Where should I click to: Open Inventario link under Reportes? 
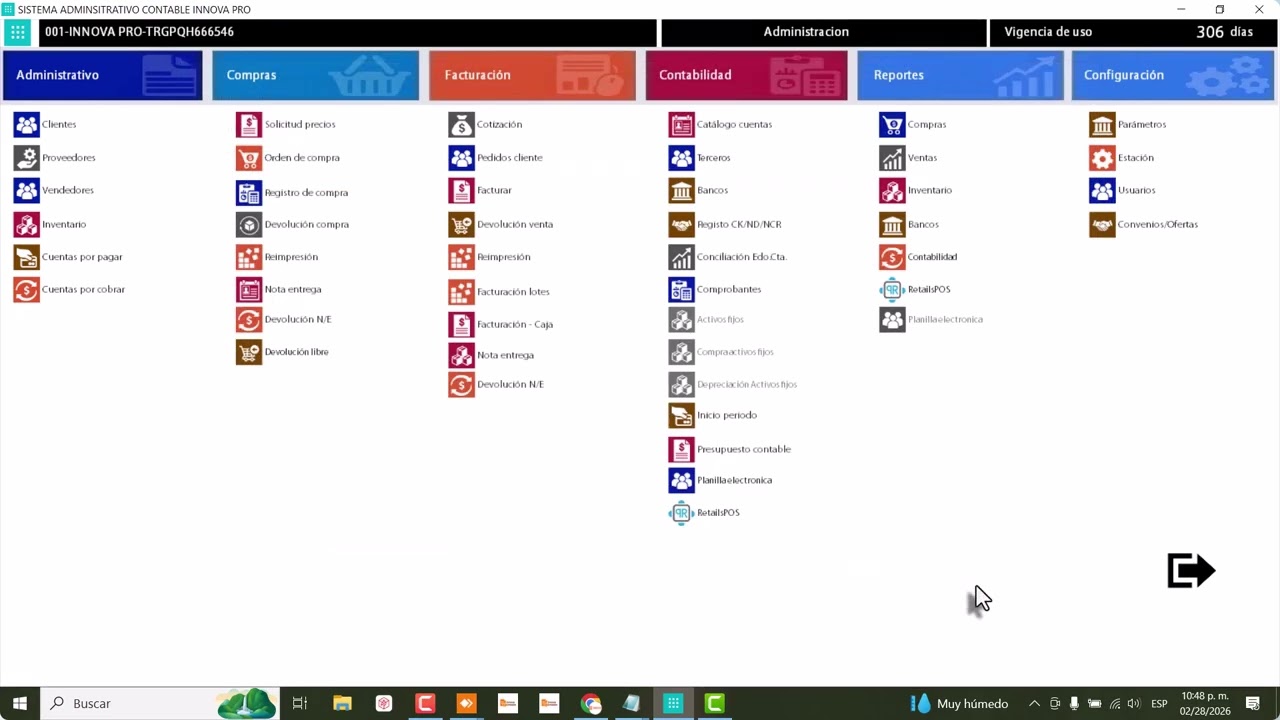click(930, 190)
